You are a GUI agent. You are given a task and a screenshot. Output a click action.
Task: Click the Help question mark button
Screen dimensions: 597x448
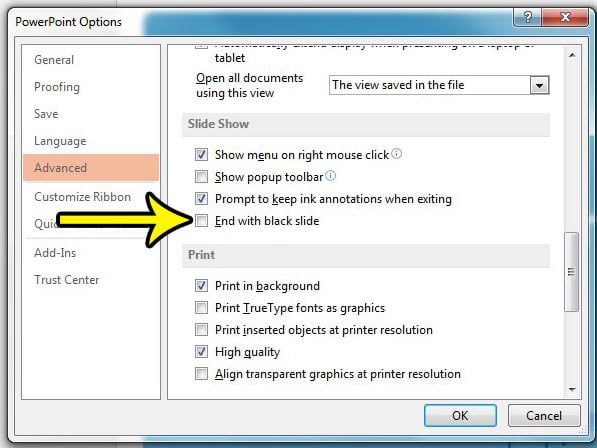tap(527, 18)
